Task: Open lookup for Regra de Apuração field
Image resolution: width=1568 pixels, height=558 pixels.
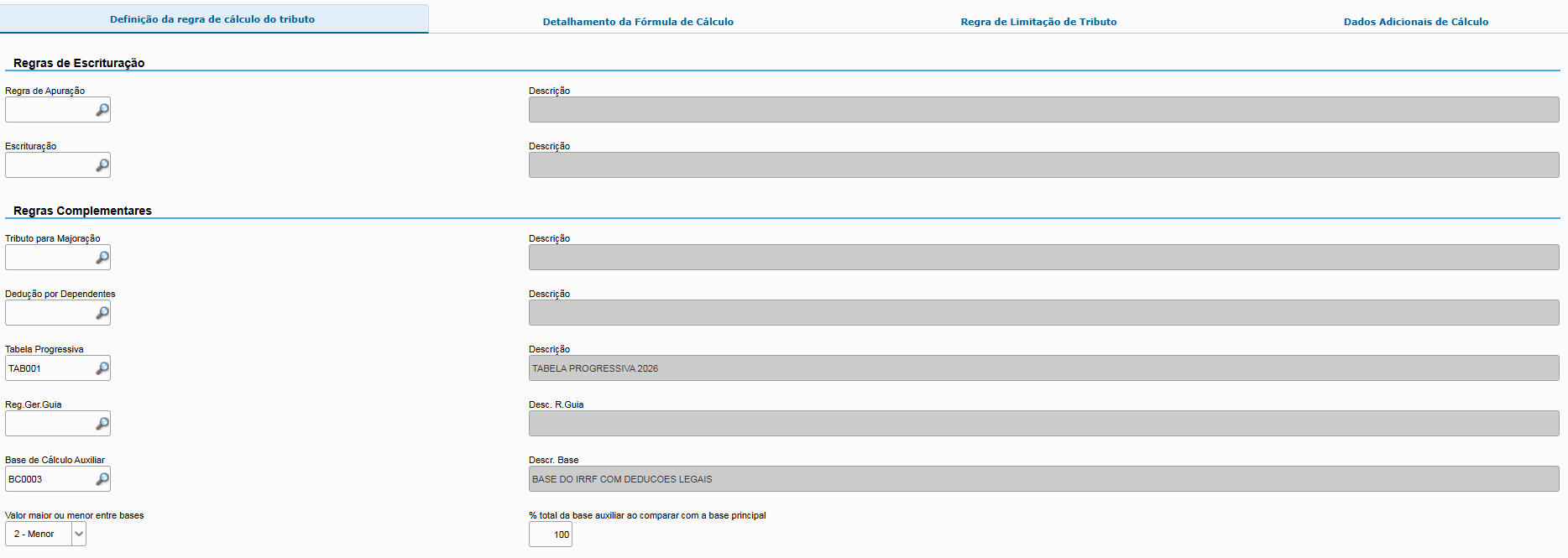Action: [102, 110]
